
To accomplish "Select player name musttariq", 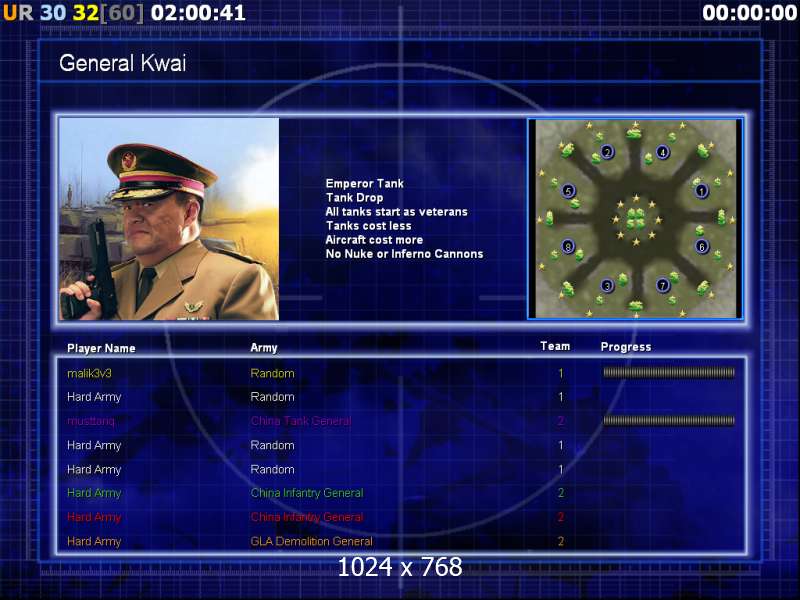I will (x=91, y=421).
